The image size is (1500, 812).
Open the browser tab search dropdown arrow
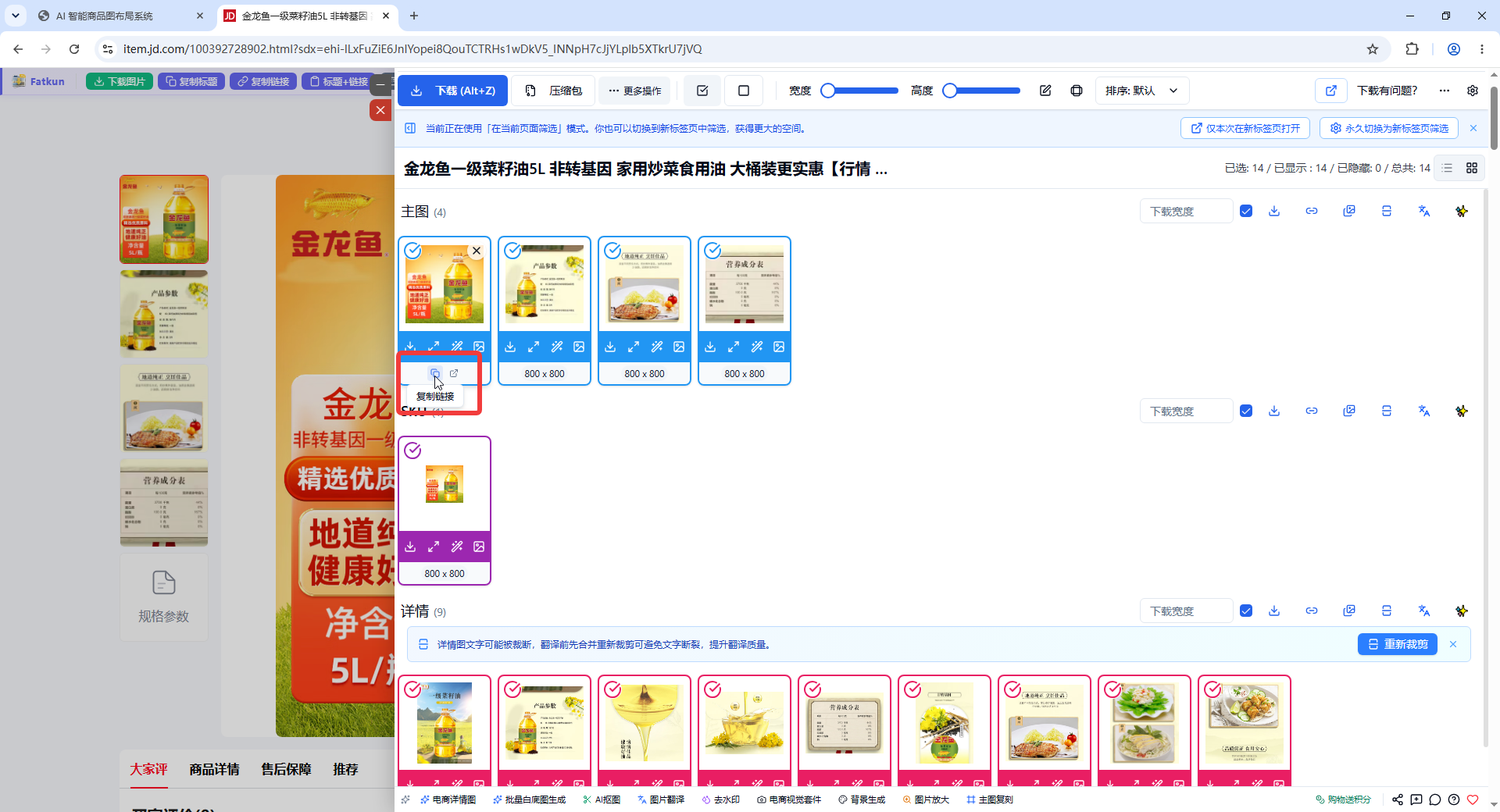click(16, 16)
